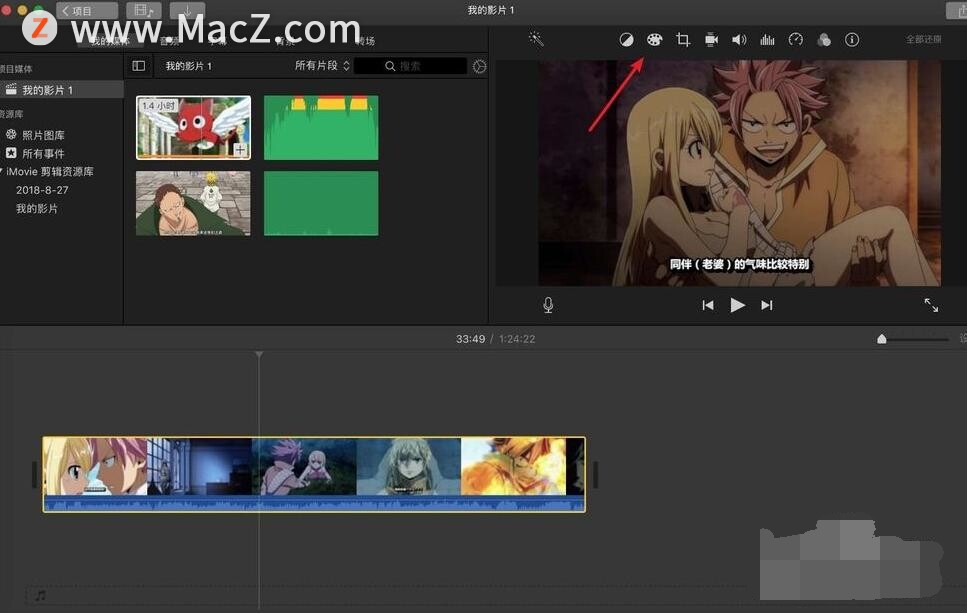Screen dimensions: 967x613
Task: Select 我的影片 1 in project media
Action: 62,90
